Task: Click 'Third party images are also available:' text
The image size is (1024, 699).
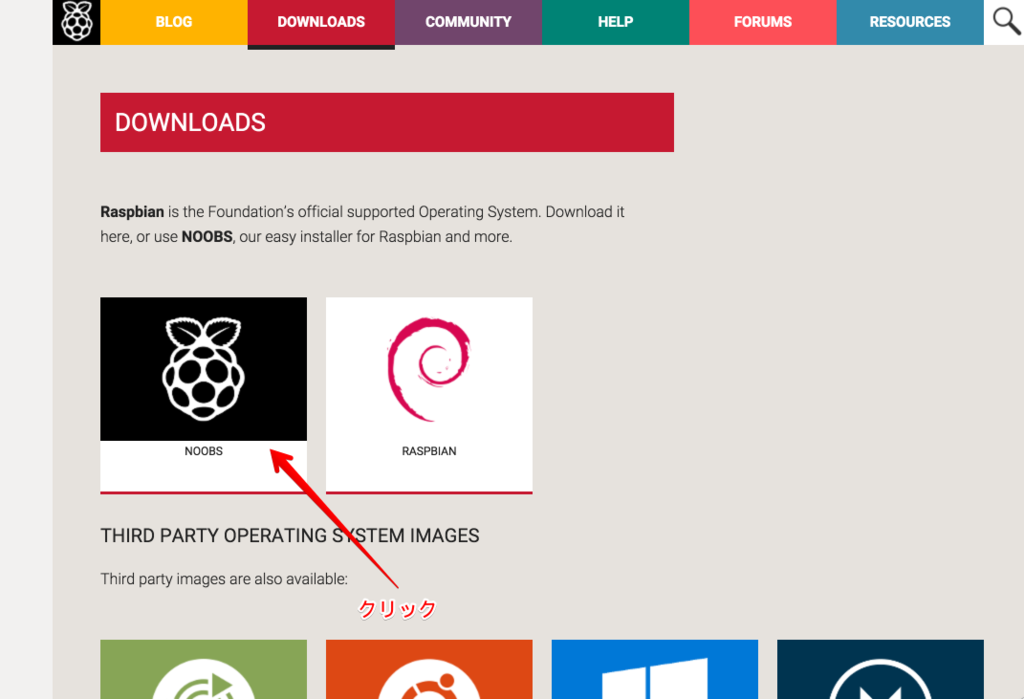Action: click(x=224, y=579)
